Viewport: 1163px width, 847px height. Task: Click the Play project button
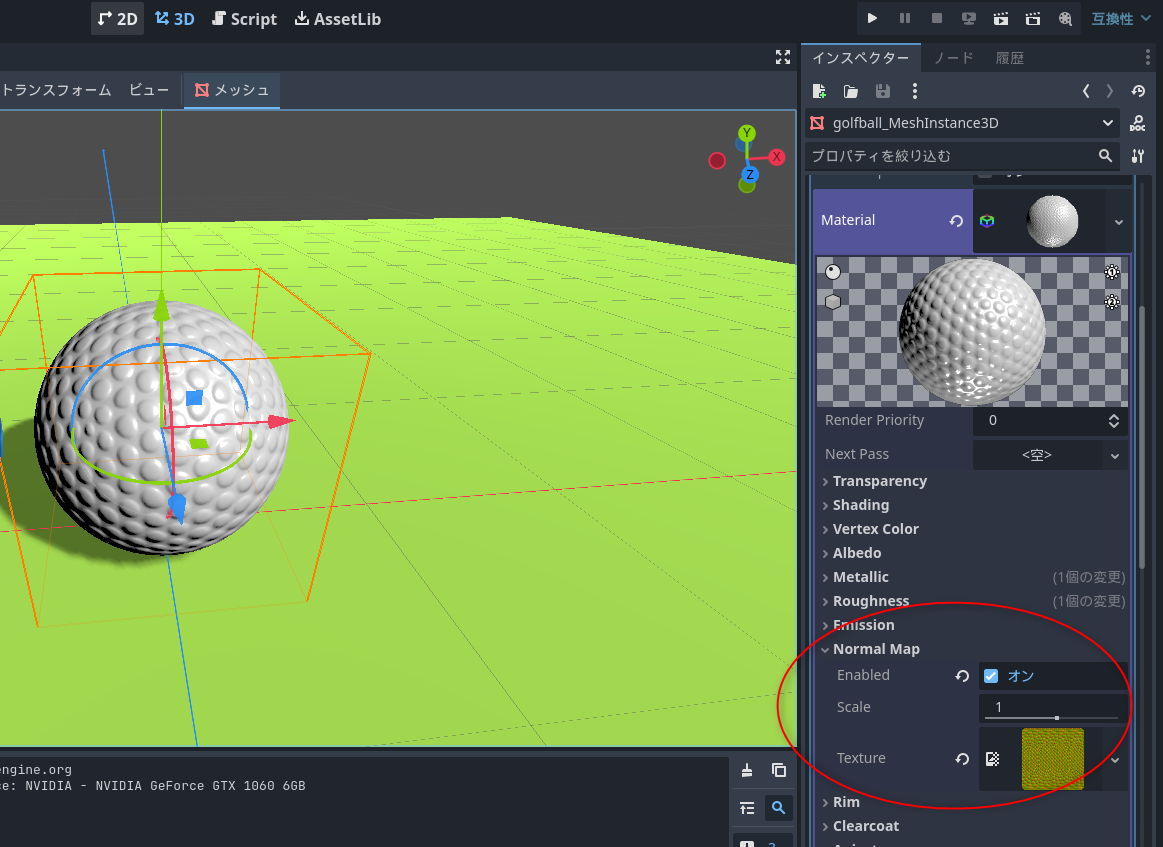tap(872, 18)
